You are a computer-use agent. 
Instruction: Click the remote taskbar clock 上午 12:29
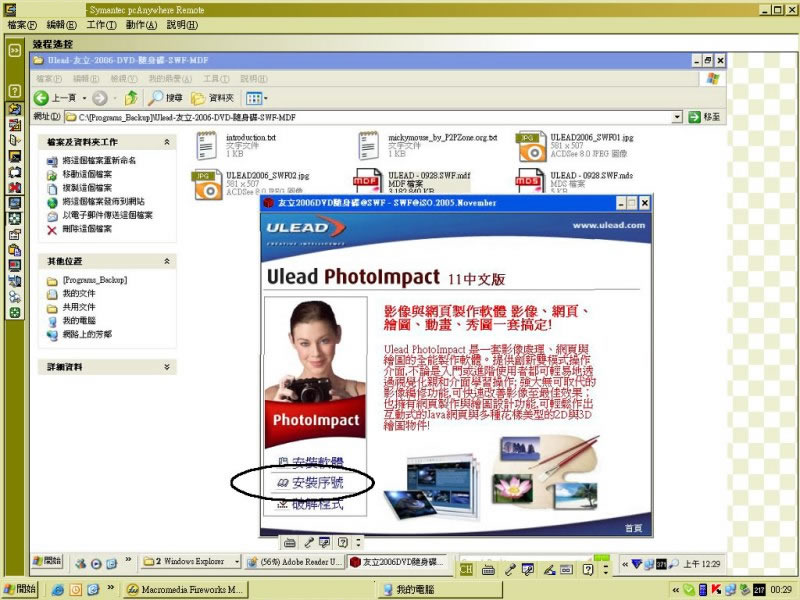[702, 564]
